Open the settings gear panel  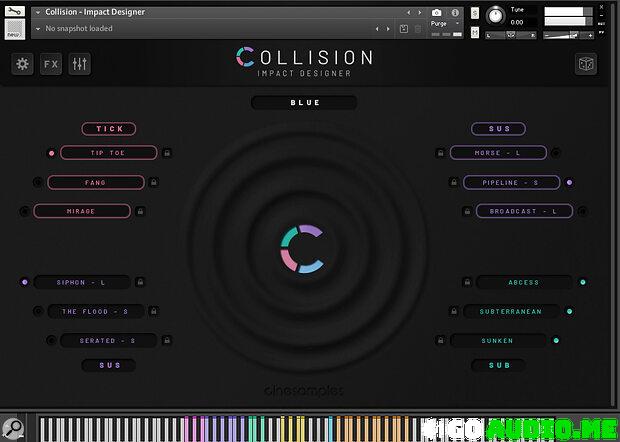[22, 64]
